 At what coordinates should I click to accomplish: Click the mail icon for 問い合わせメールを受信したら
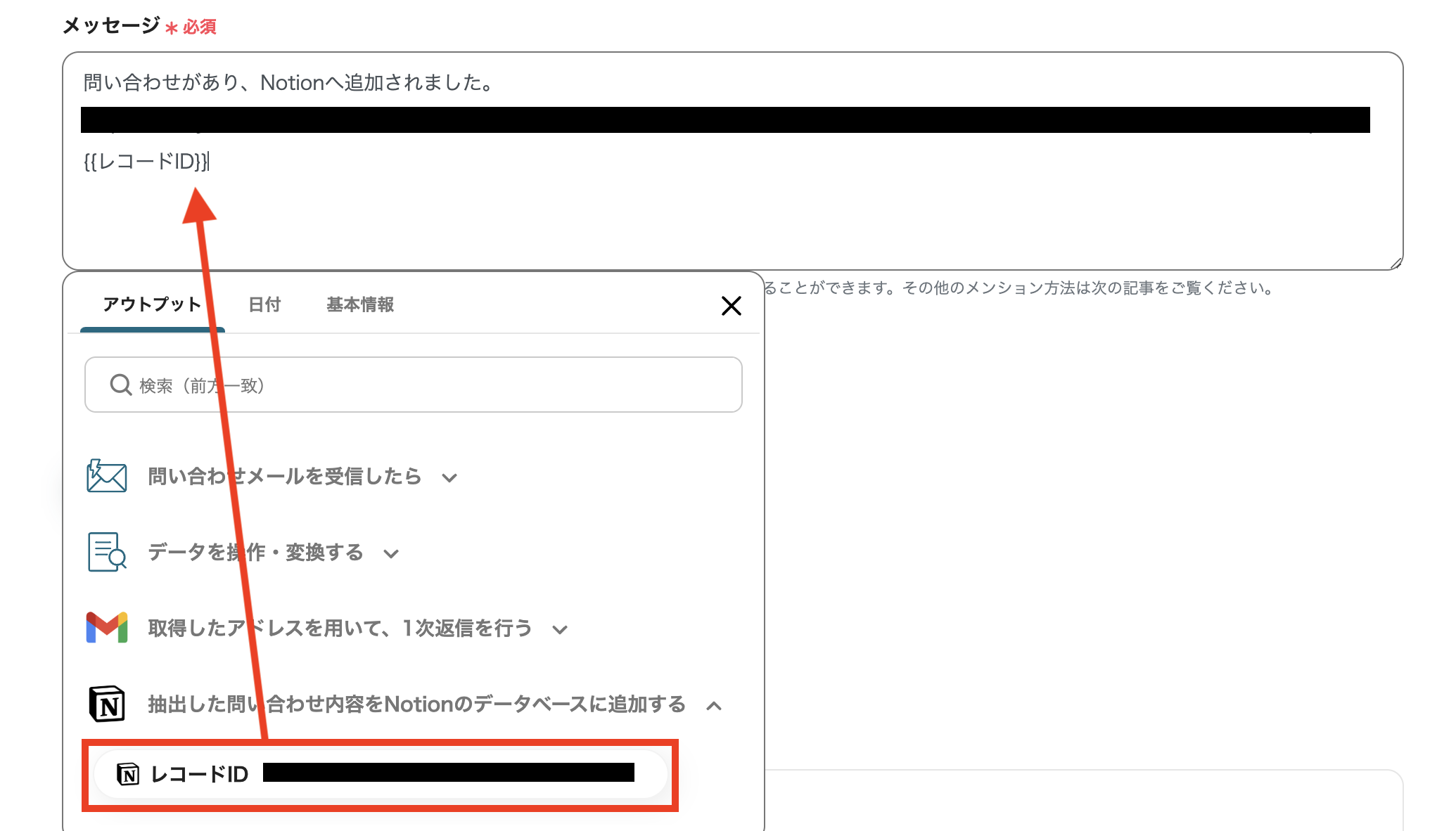pyautogui.click(x=106, y=476)
